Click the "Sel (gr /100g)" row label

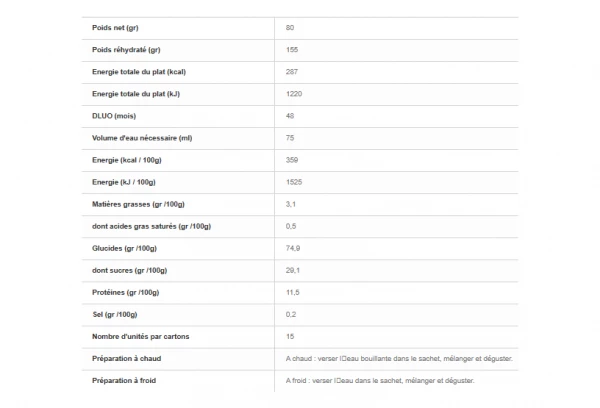(115, 314)
